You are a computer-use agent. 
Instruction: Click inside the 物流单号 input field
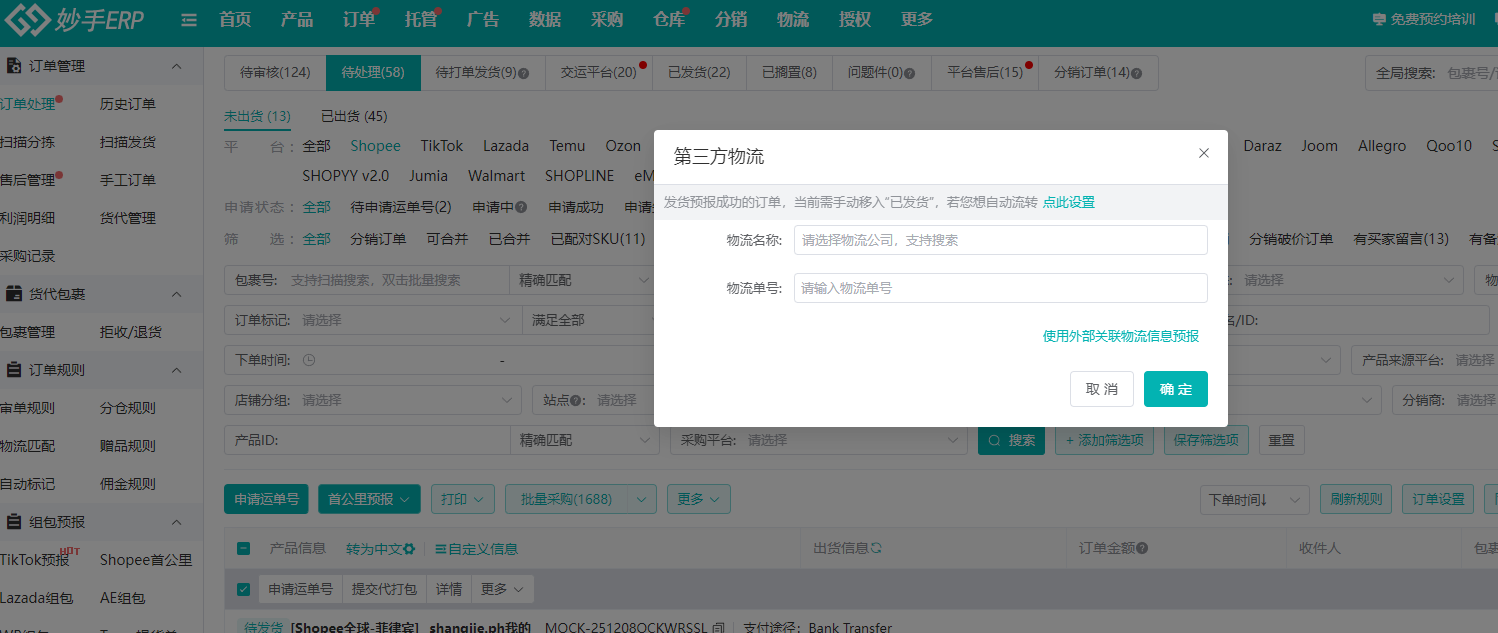[x=999, y=288]
